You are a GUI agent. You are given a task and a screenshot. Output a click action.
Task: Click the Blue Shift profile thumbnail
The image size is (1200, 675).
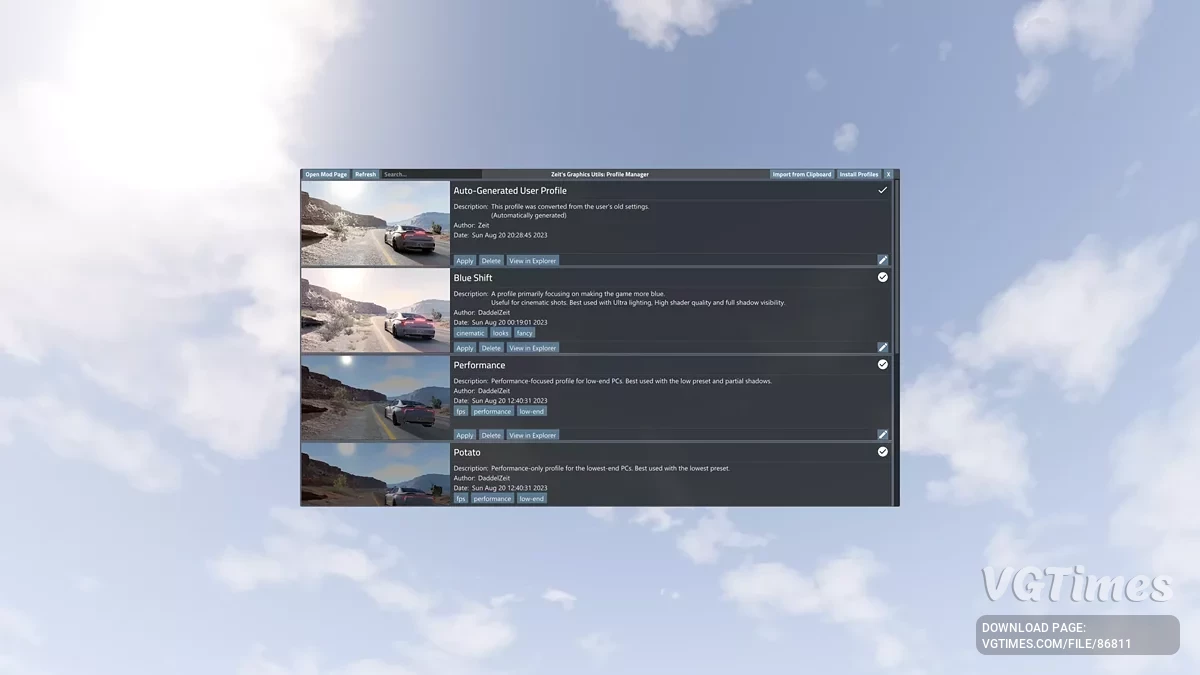375,310
